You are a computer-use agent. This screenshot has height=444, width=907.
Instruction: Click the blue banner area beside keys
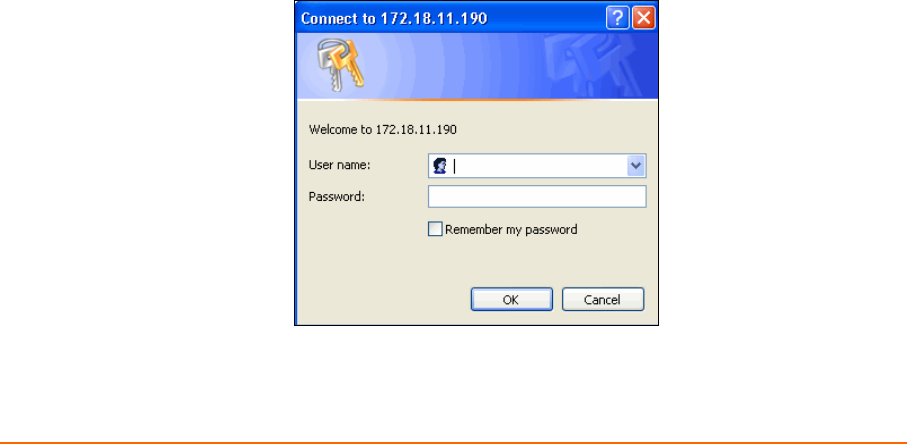451,65
